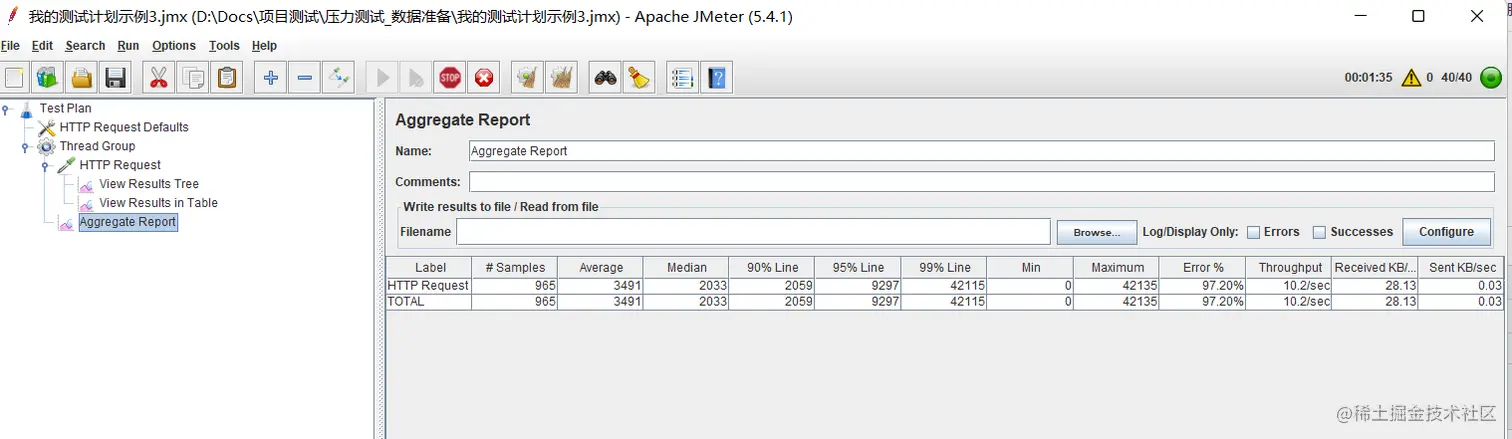Click the Comments input field
Viewport: 1512px width, 439px height.
tap(982, 182)
